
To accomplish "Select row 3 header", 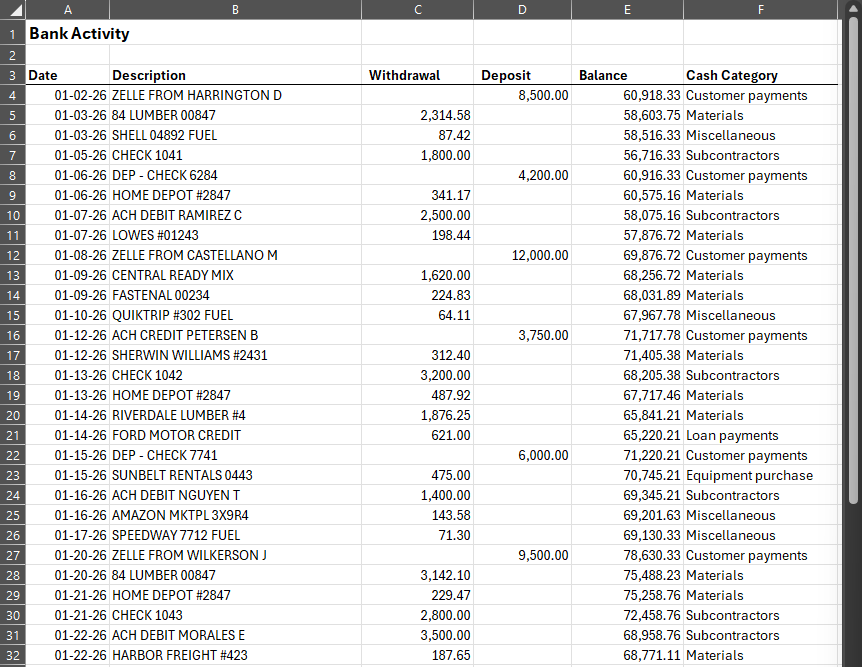I will [13, 75].
